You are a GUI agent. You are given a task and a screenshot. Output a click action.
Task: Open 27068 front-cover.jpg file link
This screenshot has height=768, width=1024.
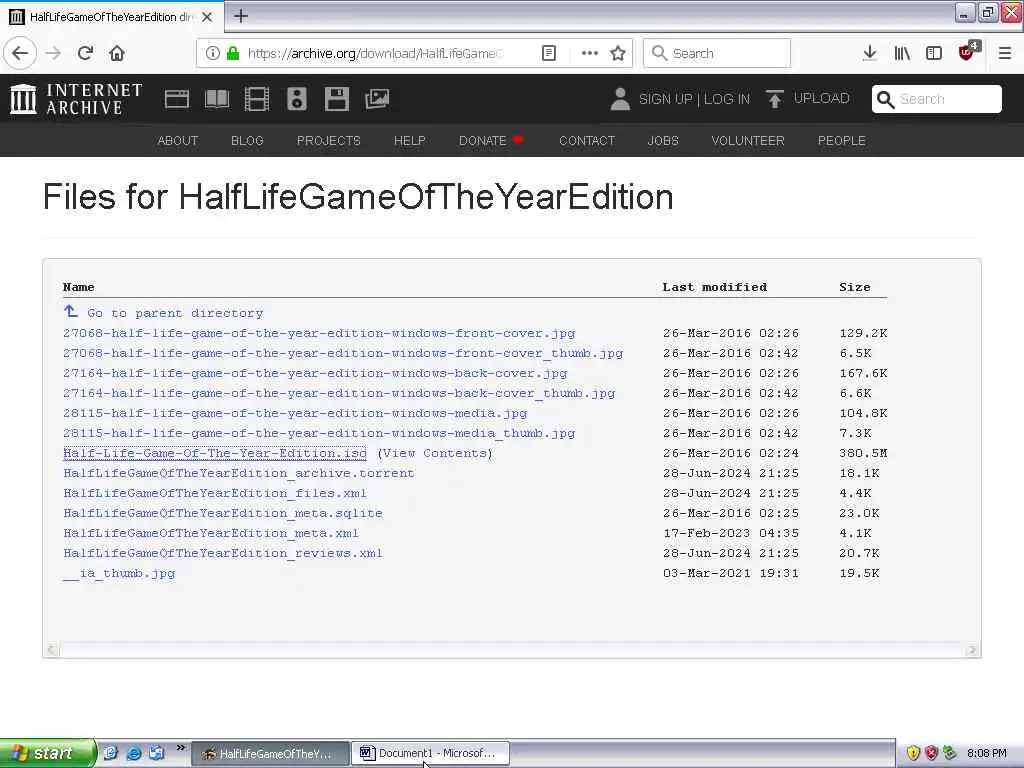pos(319,333)
